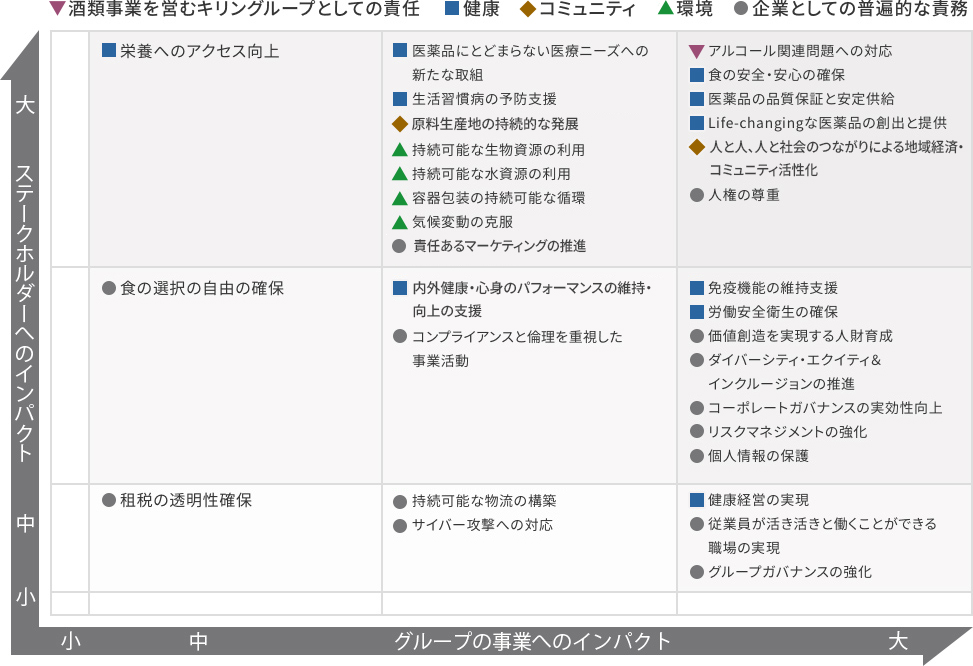This screenshot has height=666, width=973.
Task: Click the purple inverted triangle in the legend
Action: pos(57,10)
